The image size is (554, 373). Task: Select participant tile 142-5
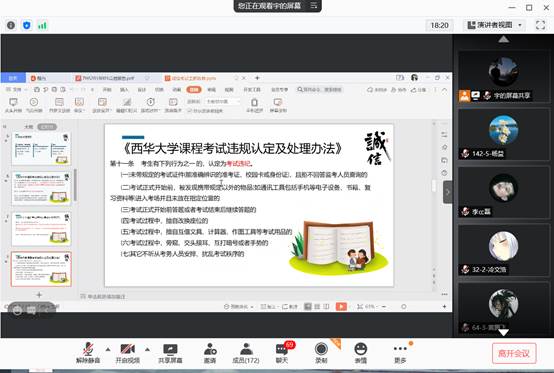click(503, 135)
